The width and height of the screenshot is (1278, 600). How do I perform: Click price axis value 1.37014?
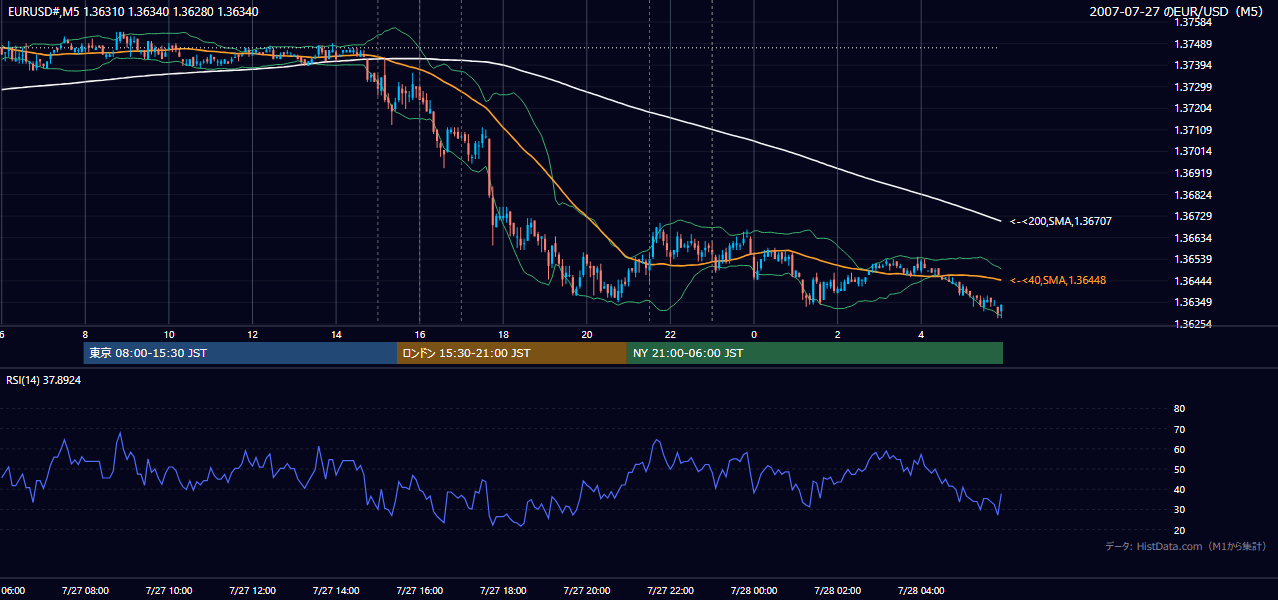click(x=1193, y=152)
